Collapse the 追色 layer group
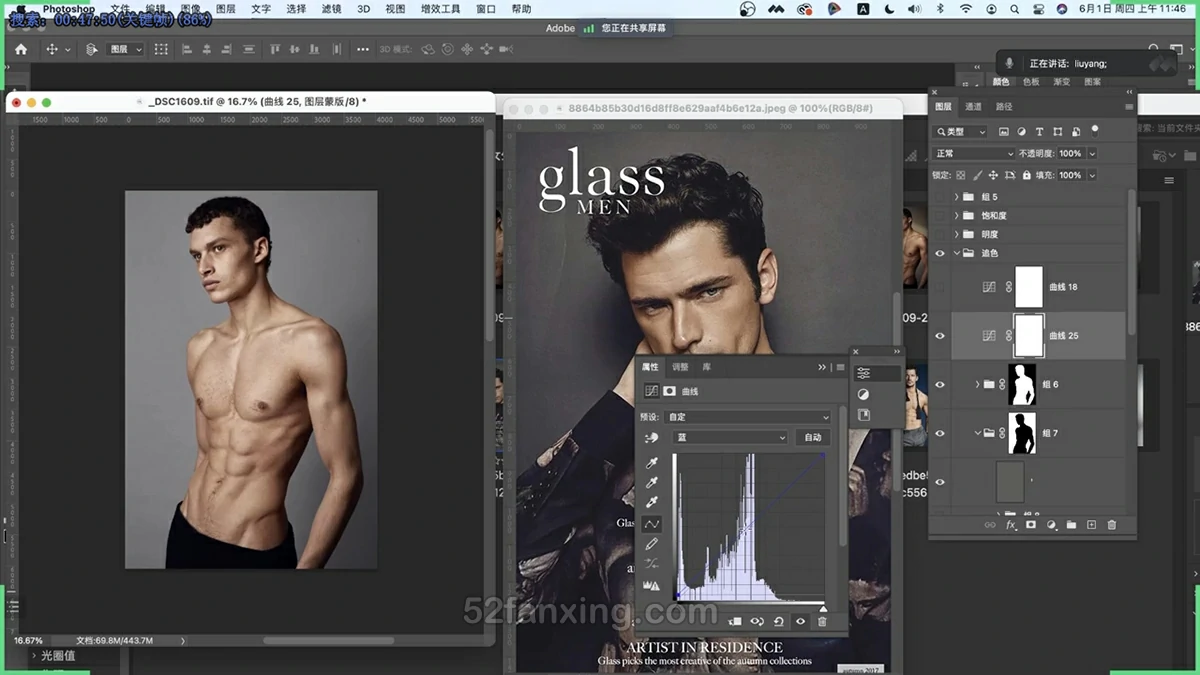Screen dimensions: 1200x675 pos(957,253)
